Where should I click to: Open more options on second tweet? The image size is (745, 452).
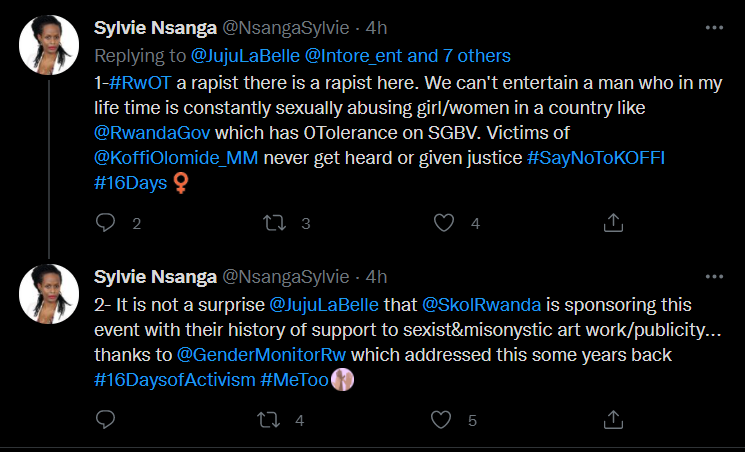tap(712, 277)
